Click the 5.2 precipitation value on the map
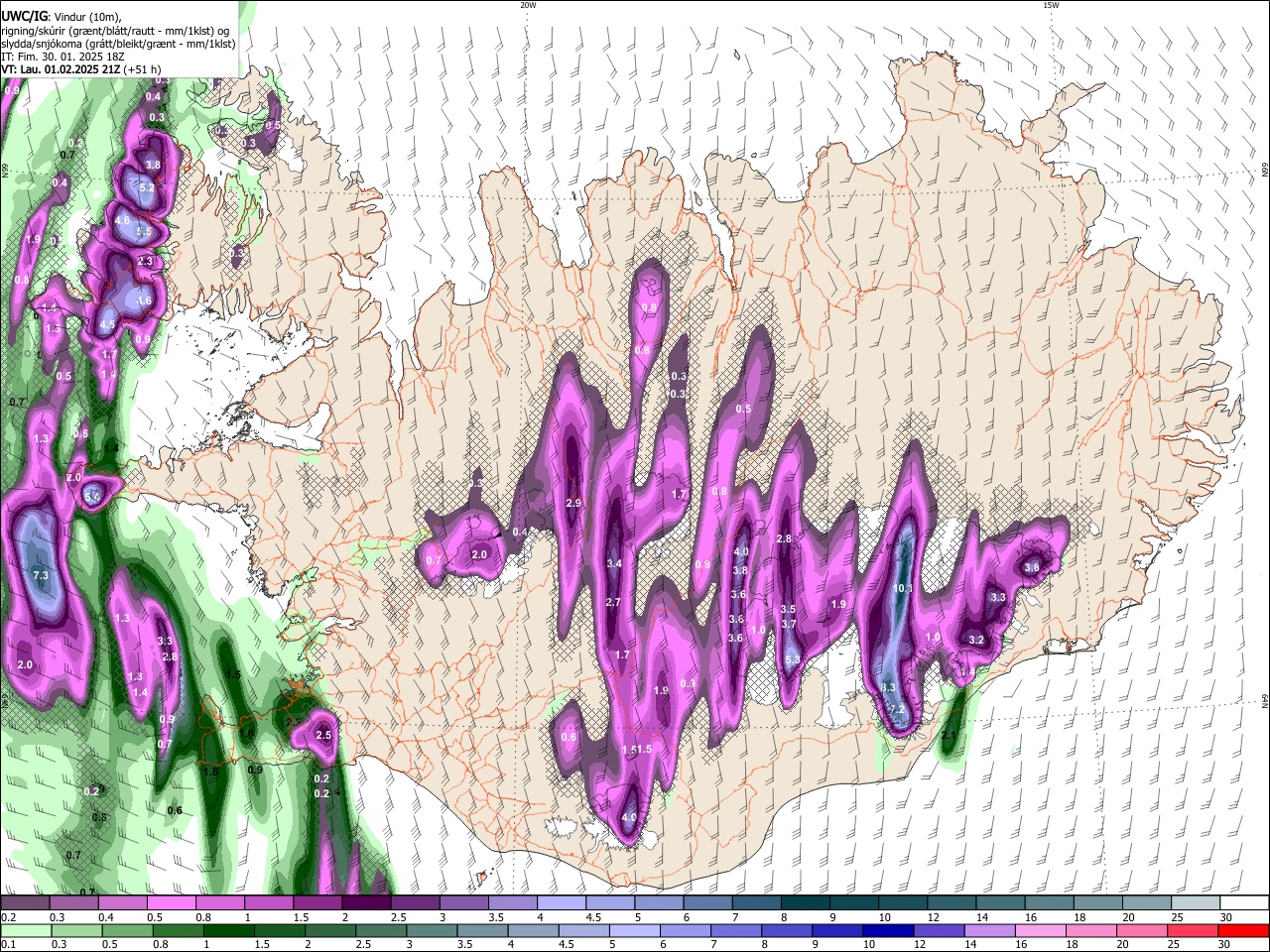The height and width of the screenshot is (952, 1270). 146,187
